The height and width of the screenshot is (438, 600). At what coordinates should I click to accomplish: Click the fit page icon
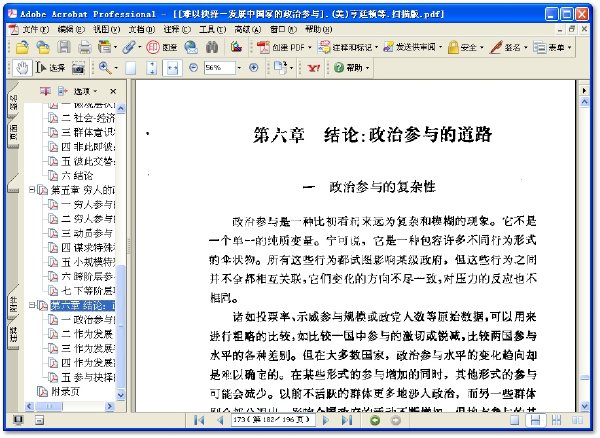pyautogui.click(x=152, y=68)
